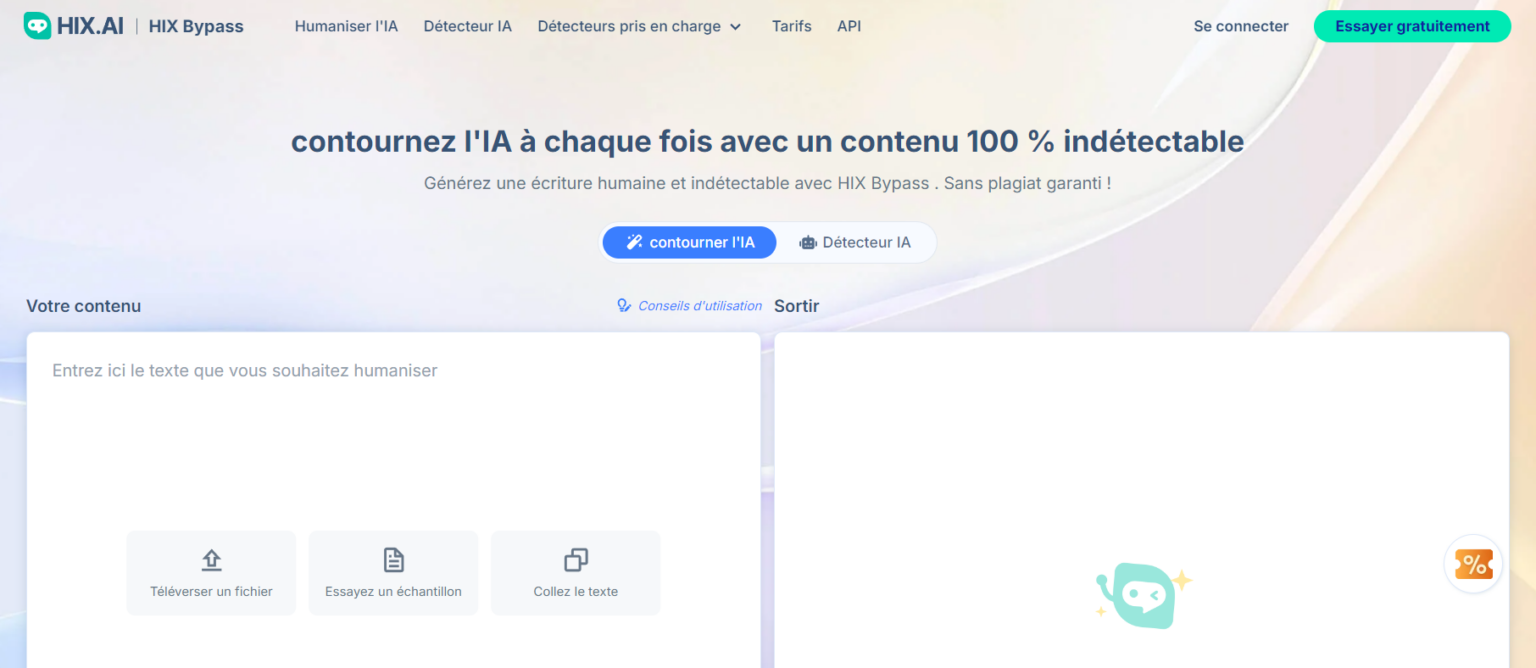The height and width of the screenshot is (668, 1536).
Task: Switch to the Détecteur IA robot tab
Action: pyautogui.click(x=855, y=242)
